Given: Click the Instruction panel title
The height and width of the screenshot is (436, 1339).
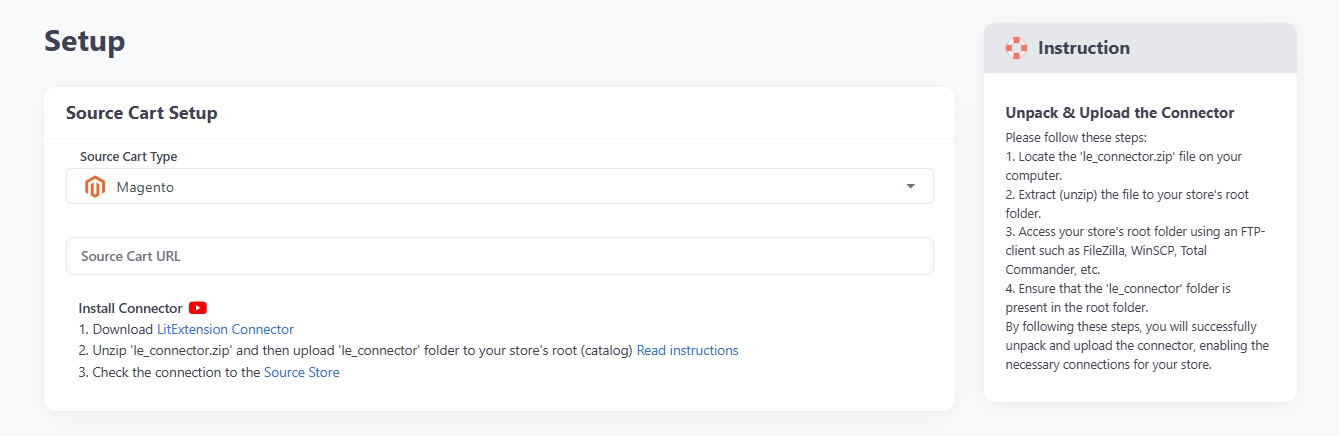Looking at the screenshot, I should coord(1084,48).
